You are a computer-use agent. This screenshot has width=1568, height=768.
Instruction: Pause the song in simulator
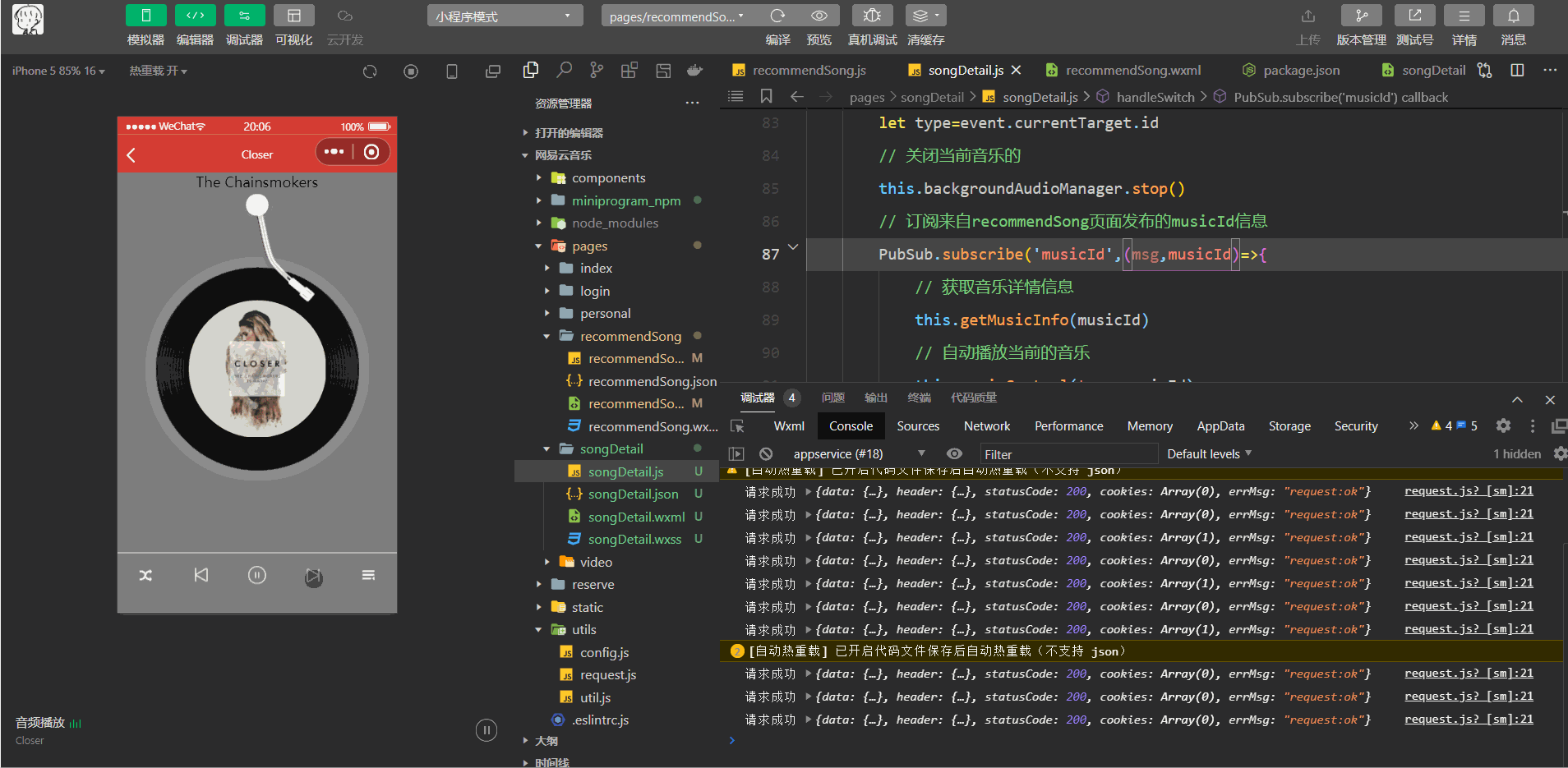257,575
